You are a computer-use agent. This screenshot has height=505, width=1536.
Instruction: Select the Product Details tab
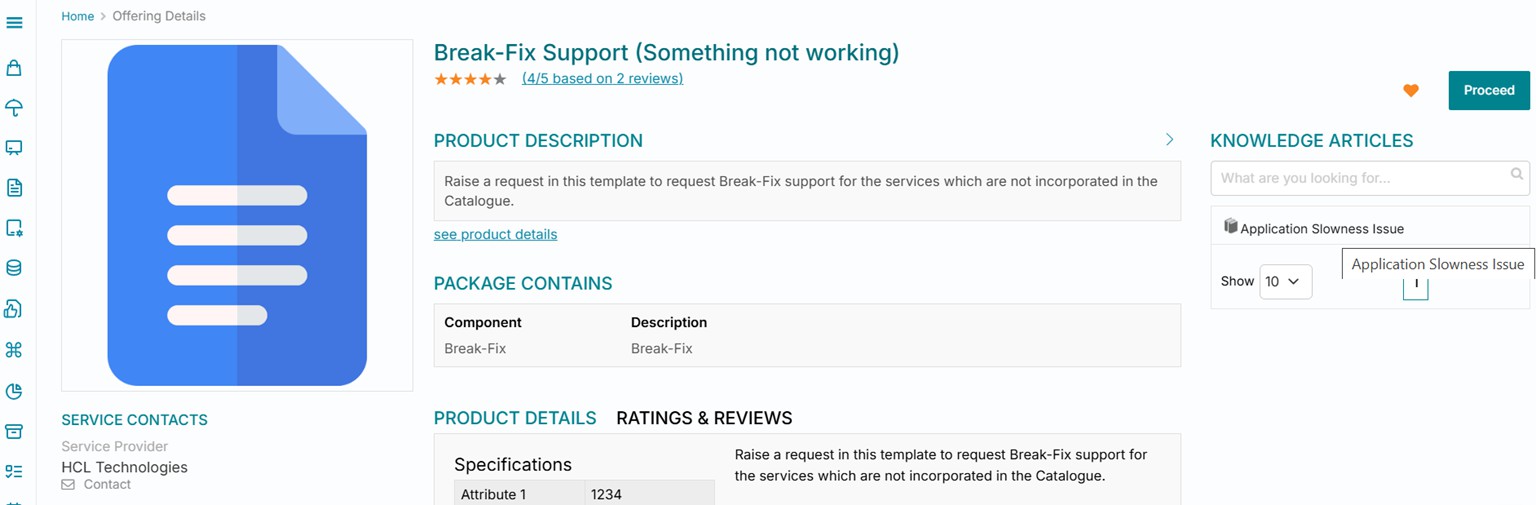pos(515,418)
